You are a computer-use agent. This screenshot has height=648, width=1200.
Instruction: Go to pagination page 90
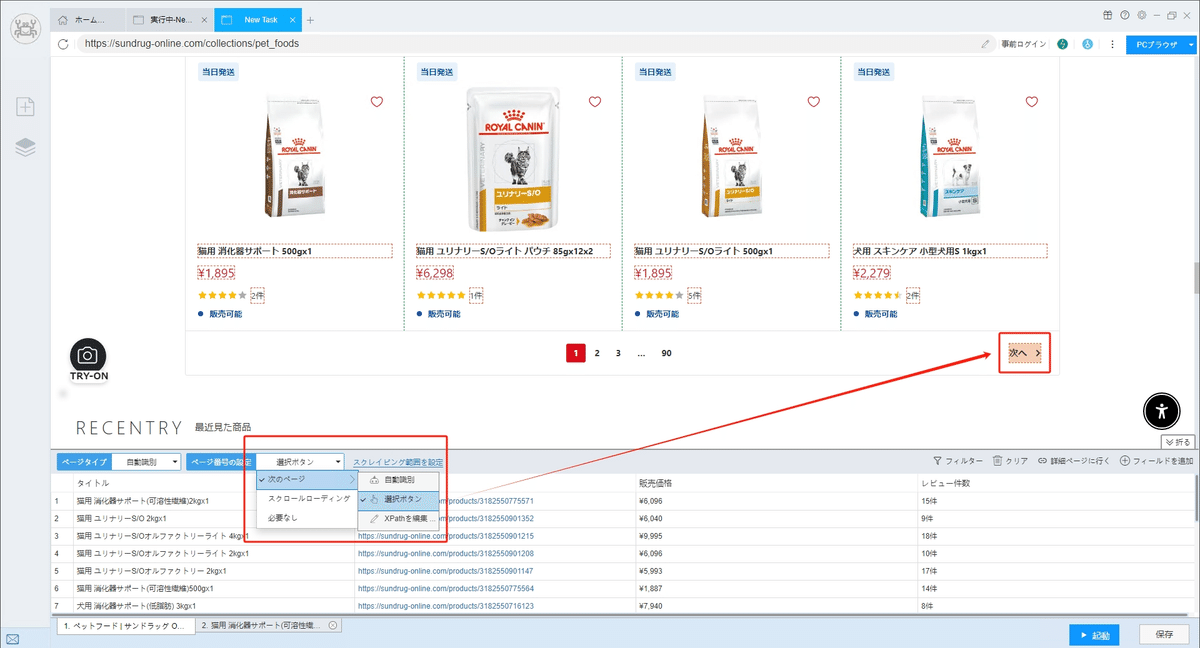pyautogui.click(x=666, y=353)
